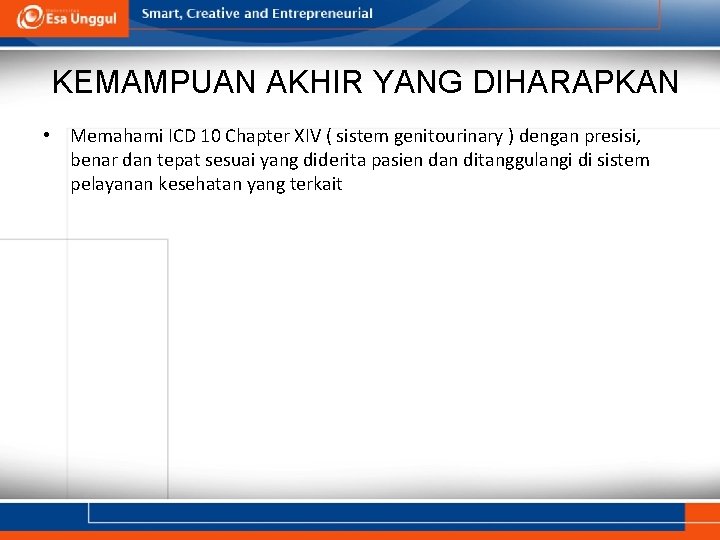Click the line starting 'benar dan tepat sesuai'
Screen dimensions: 720x540
360,160
